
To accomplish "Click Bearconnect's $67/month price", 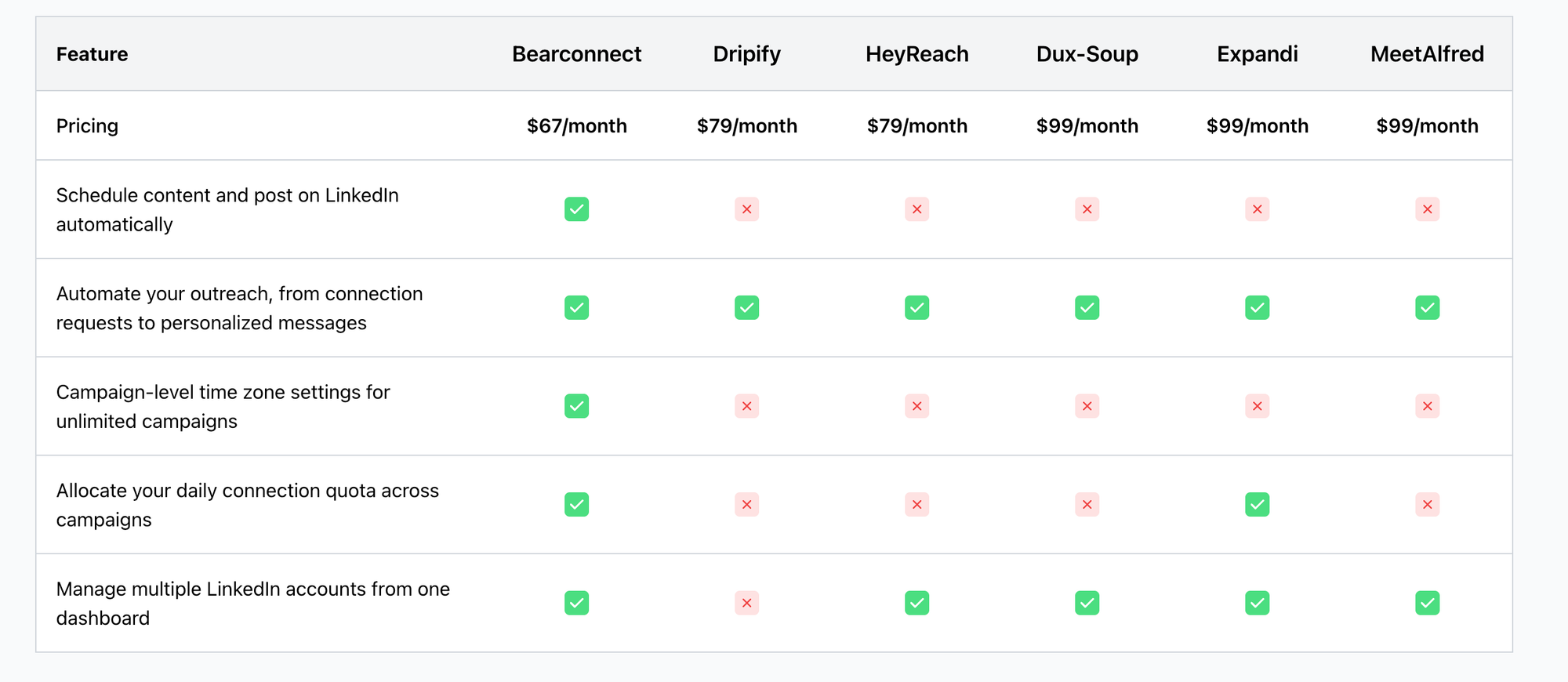I will point(576,126).
